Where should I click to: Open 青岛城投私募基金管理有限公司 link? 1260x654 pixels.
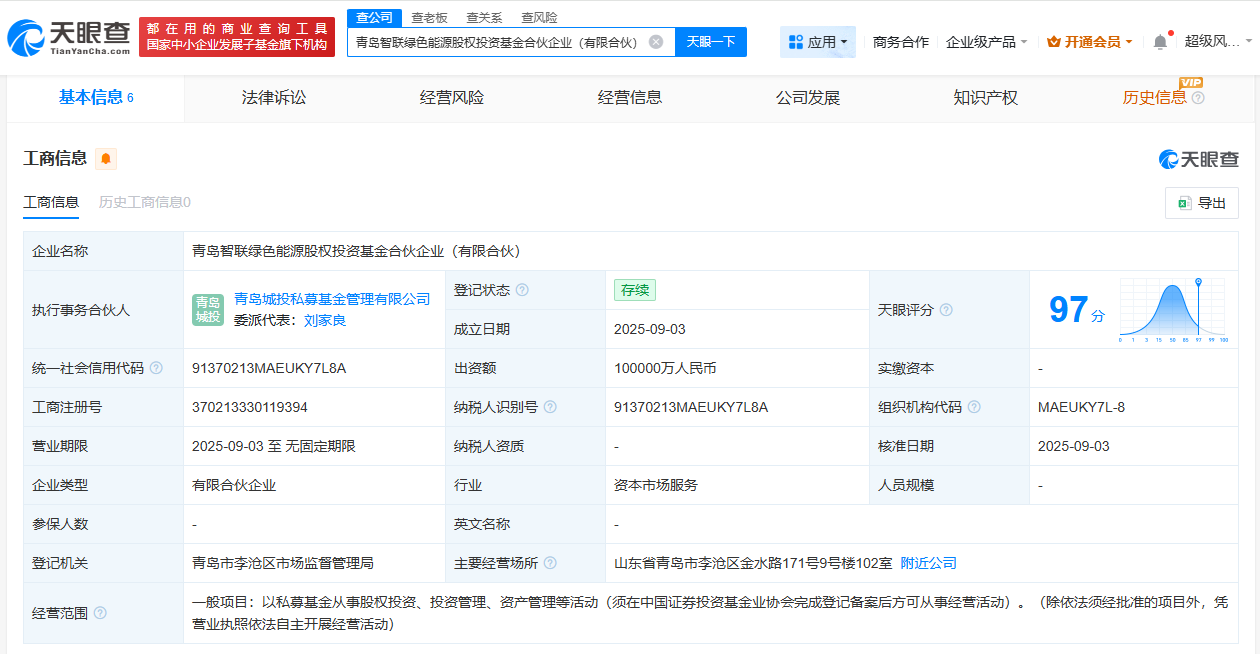pos(332,299)
